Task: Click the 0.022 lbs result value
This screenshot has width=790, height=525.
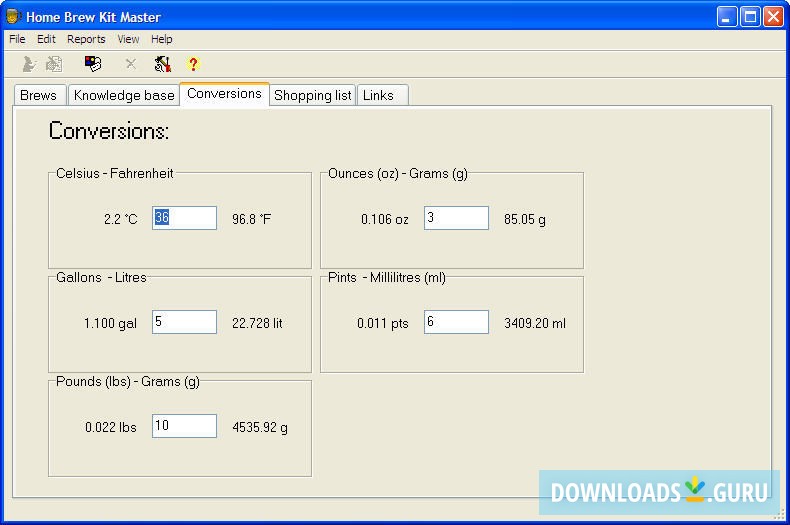Action: click(x=111, y=427)
